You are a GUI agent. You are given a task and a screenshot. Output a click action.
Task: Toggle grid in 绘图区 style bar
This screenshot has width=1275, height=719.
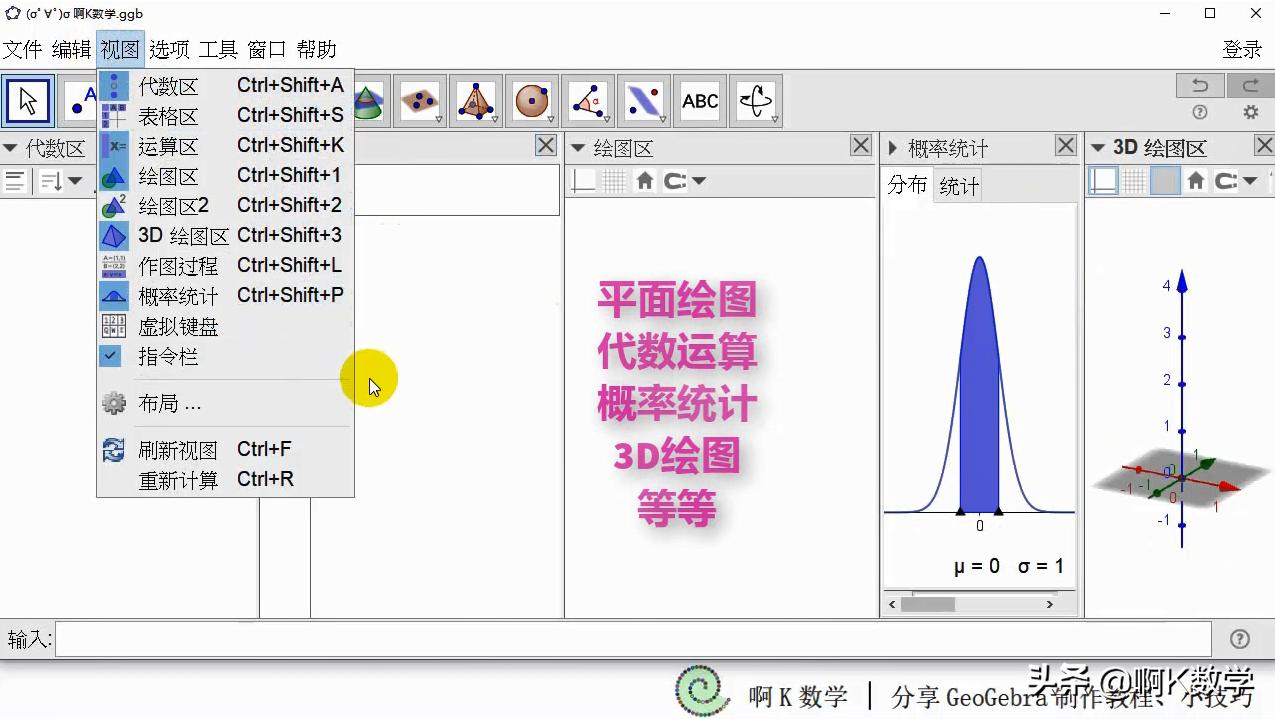(614, 181)
